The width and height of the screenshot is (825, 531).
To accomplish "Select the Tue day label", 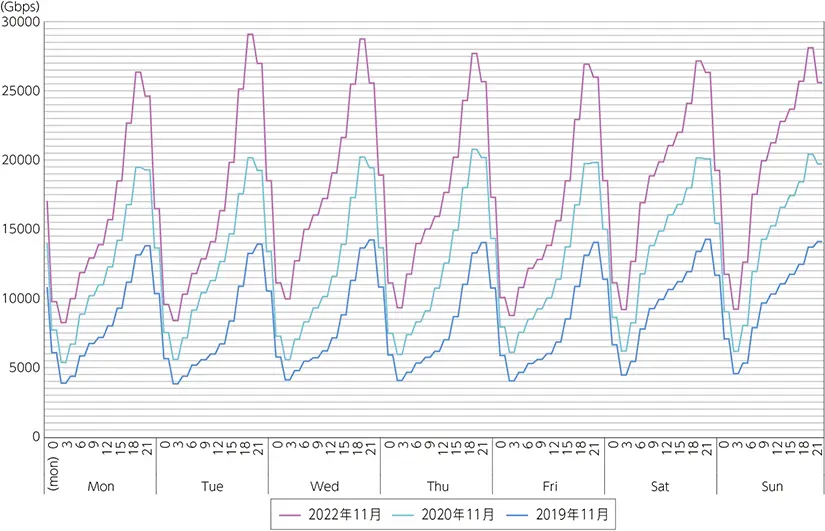I will 212,486.
